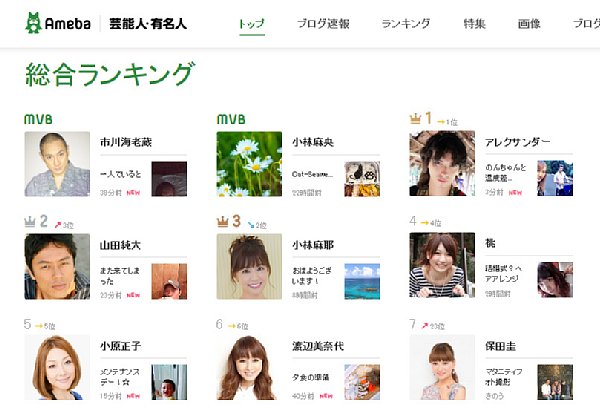The height and width of the screenshot is (413, 600).
Task: Open the トップ tab
Action: click(252, 24)
